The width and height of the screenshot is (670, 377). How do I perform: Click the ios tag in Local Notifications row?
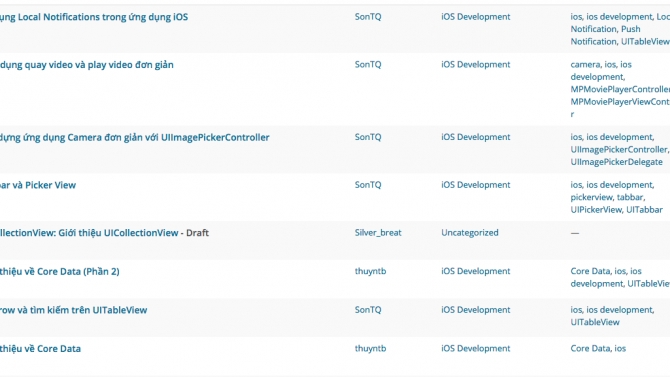(x=576, y=17)
